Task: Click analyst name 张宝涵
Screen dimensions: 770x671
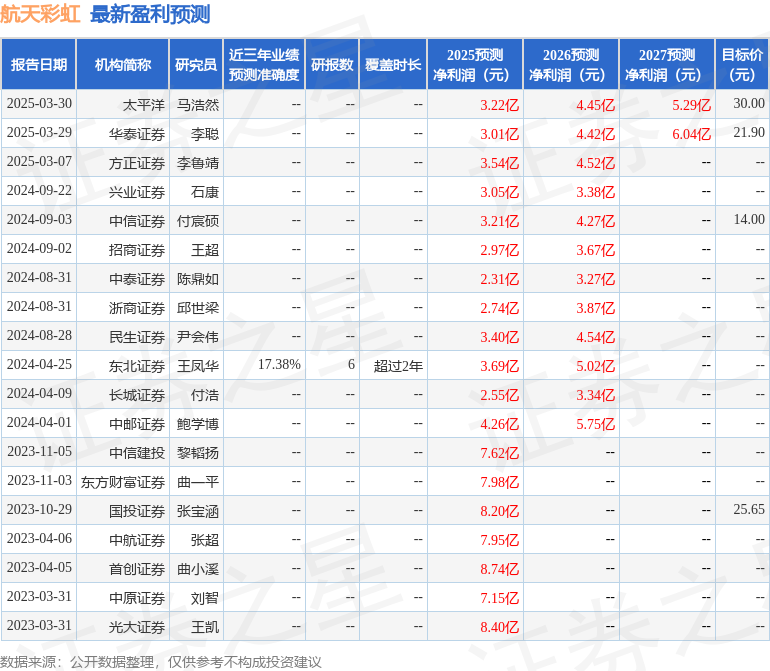Action: (x=198, y=511)
